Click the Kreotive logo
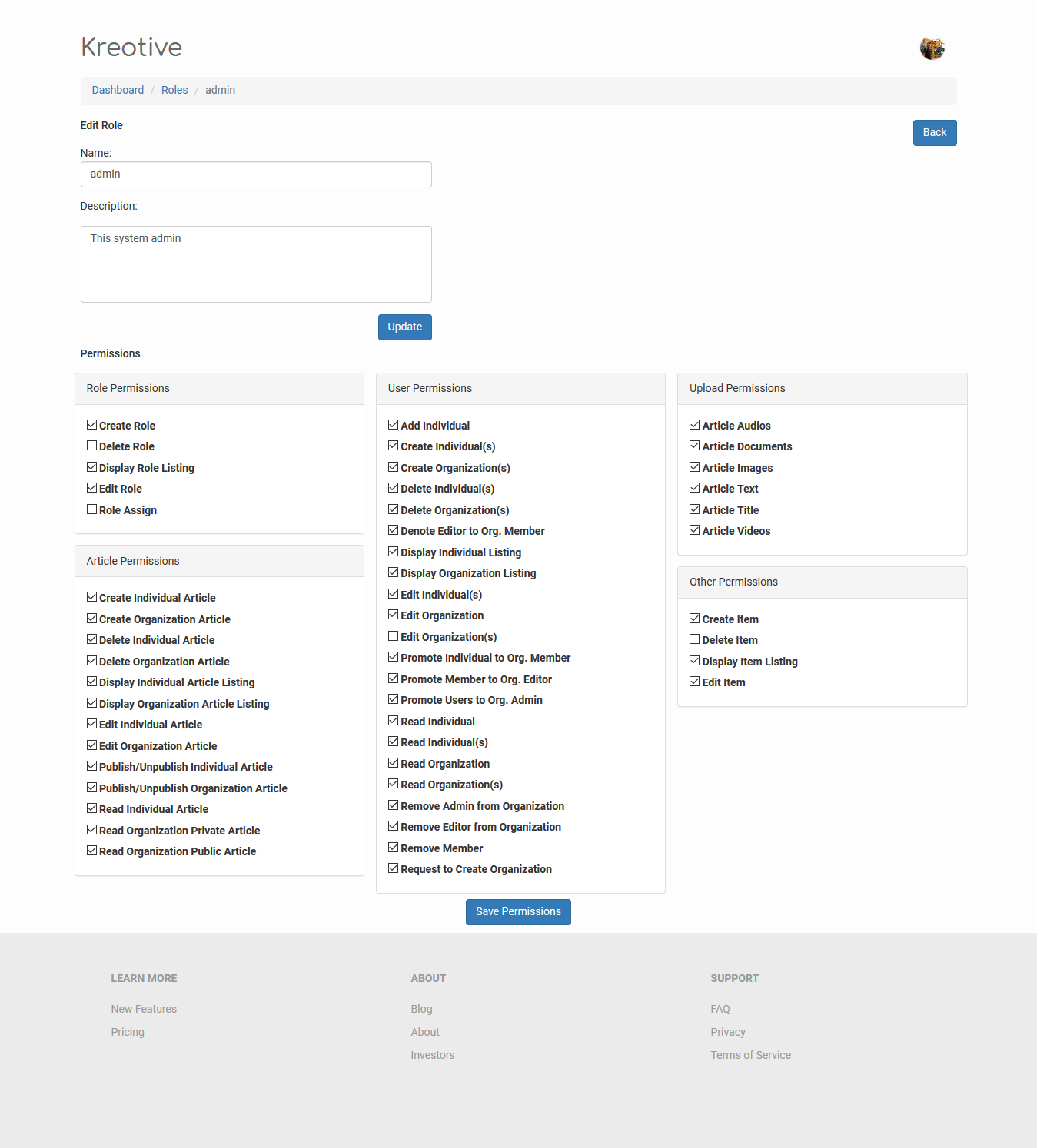The height and width of the screenshot is (1148, 1037). pos(131,47)
